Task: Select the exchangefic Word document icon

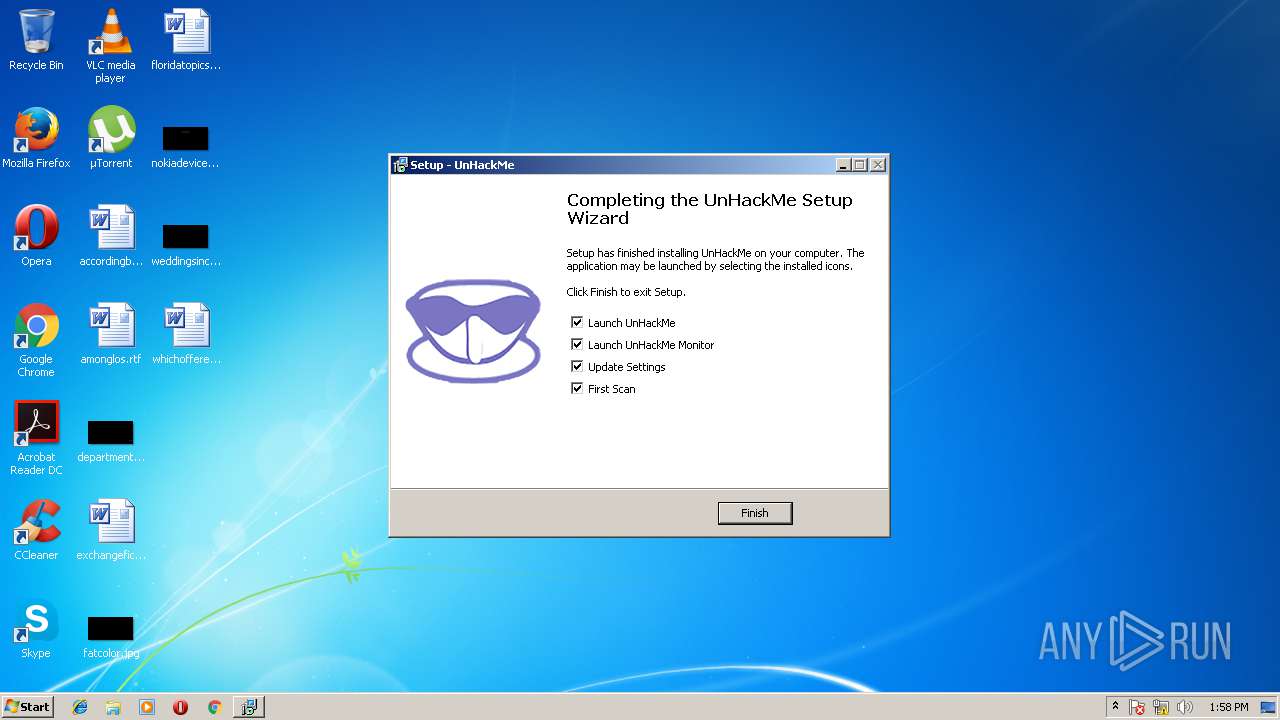Action: 111,530
